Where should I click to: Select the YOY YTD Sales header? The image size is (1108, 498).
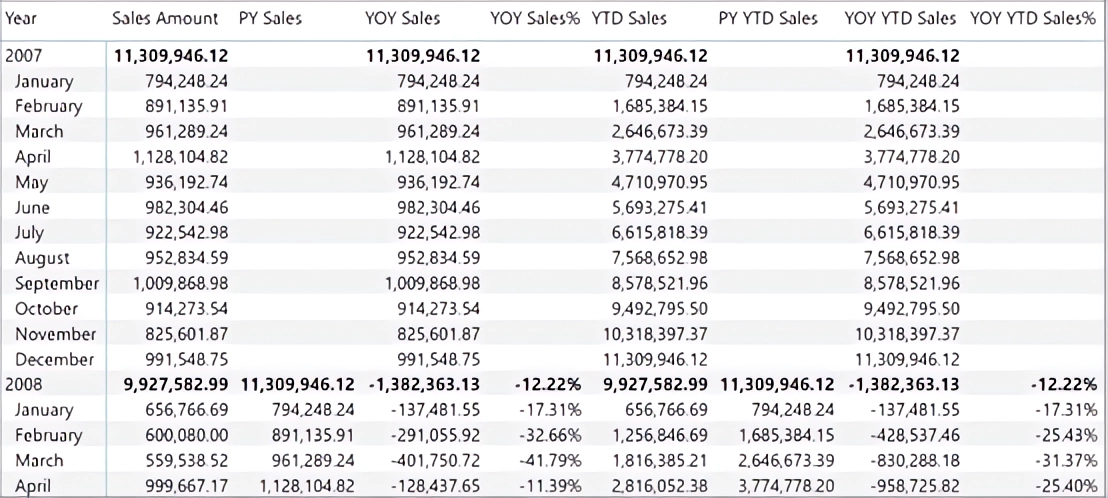900,19
